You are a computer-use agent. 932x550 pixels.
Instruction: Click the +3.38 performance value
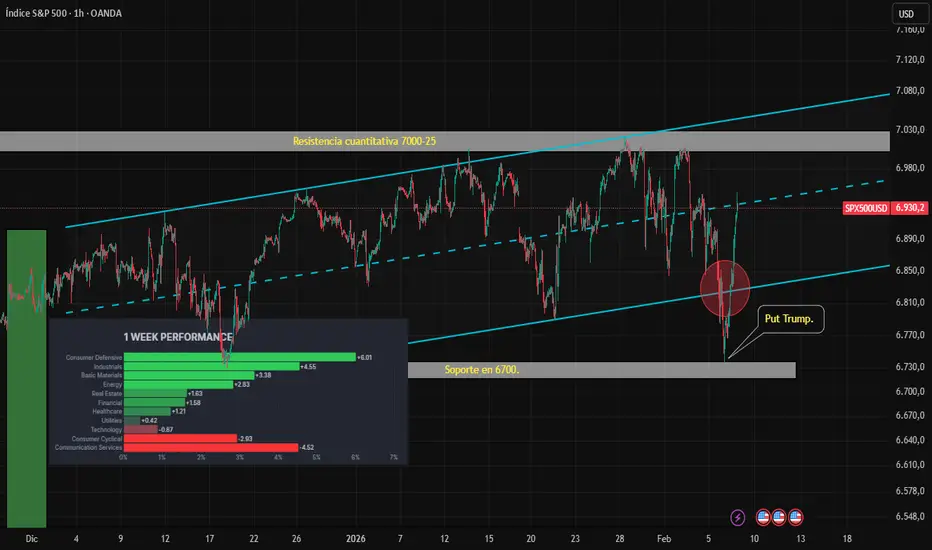click(x=263, y=375)
